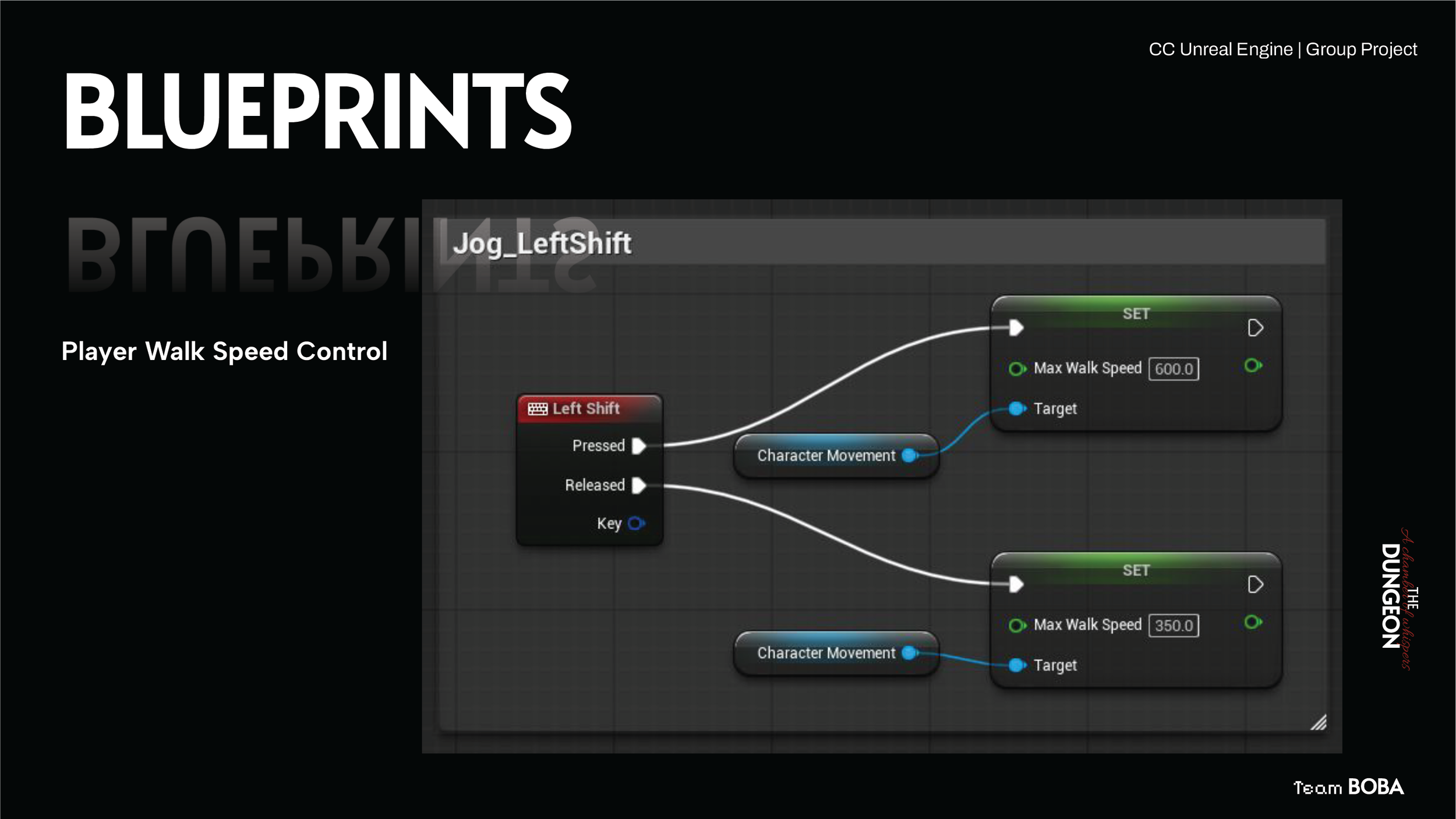
Task: Select the upper SET node header
Action: 1136,313
